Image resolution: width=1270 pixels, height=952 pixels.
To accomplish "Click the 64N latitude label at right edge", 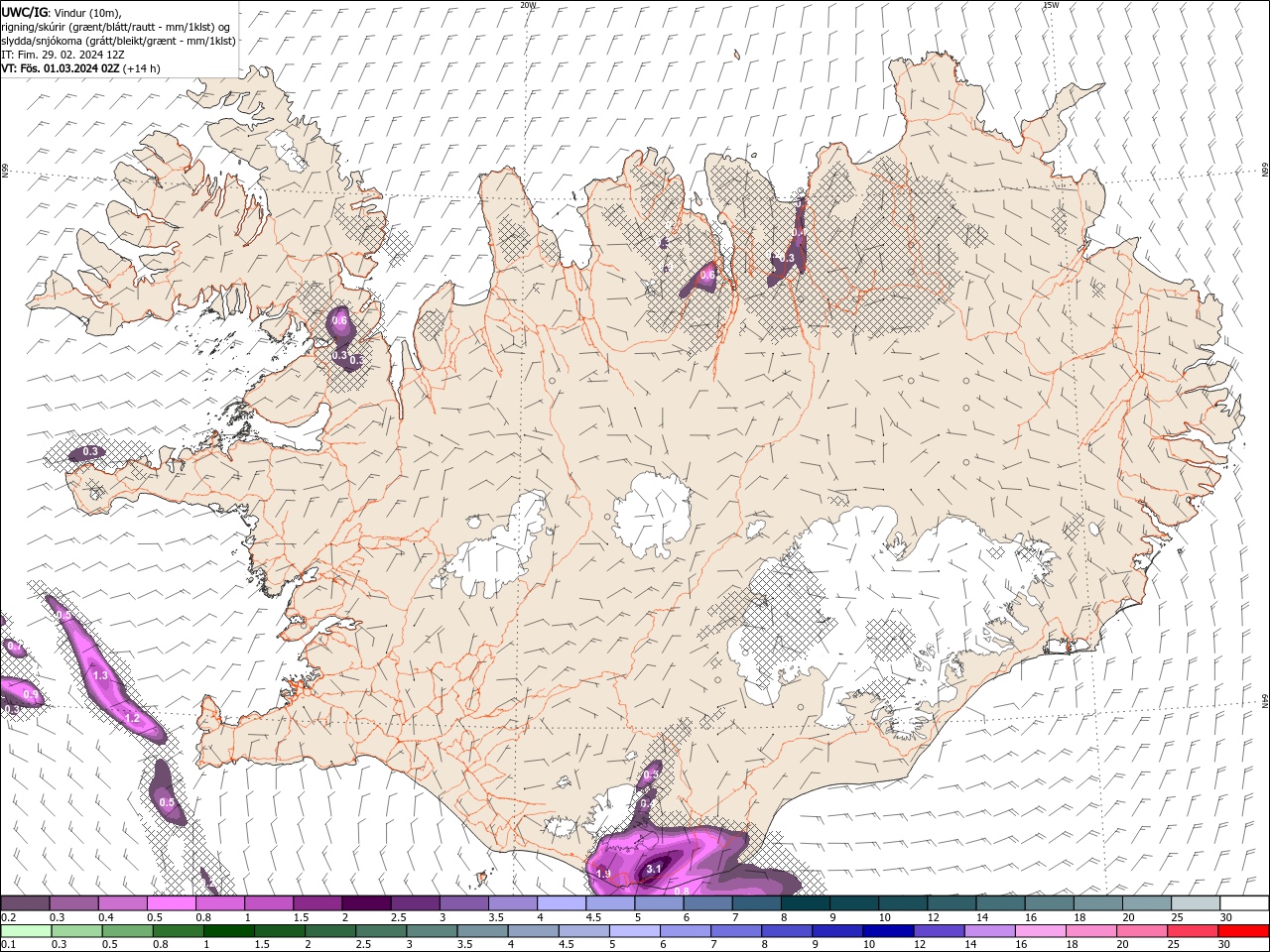I will [1265, 700].
